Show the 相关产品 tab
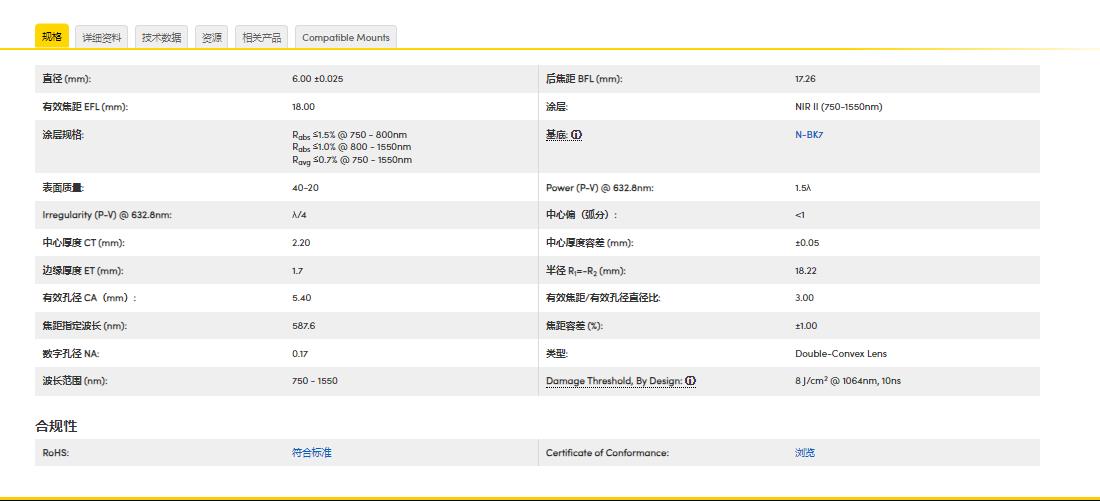 click(x=262, y=38)
